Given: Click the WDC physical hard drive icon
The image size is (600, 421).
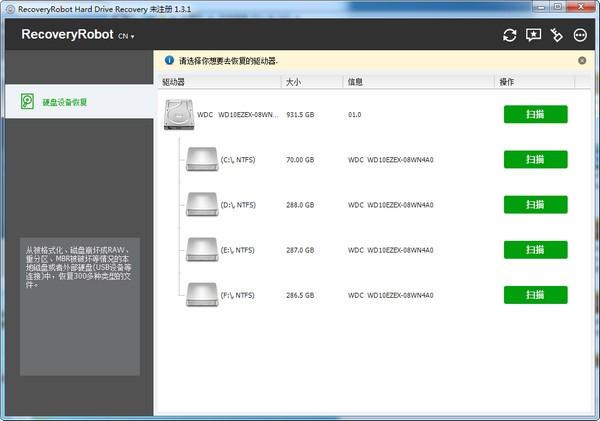Looking at the screenshot, I should pyautogui.click(x=179, y=114).
